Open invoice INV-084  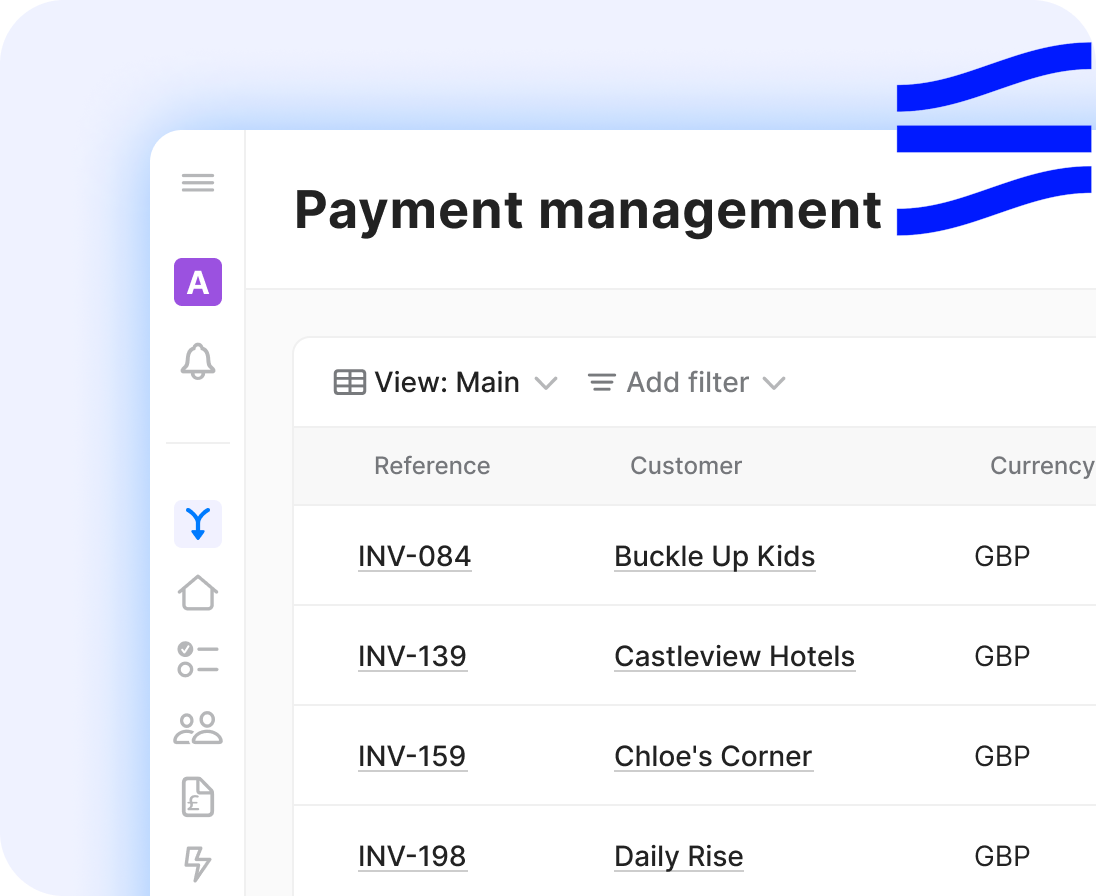point(414,556)
